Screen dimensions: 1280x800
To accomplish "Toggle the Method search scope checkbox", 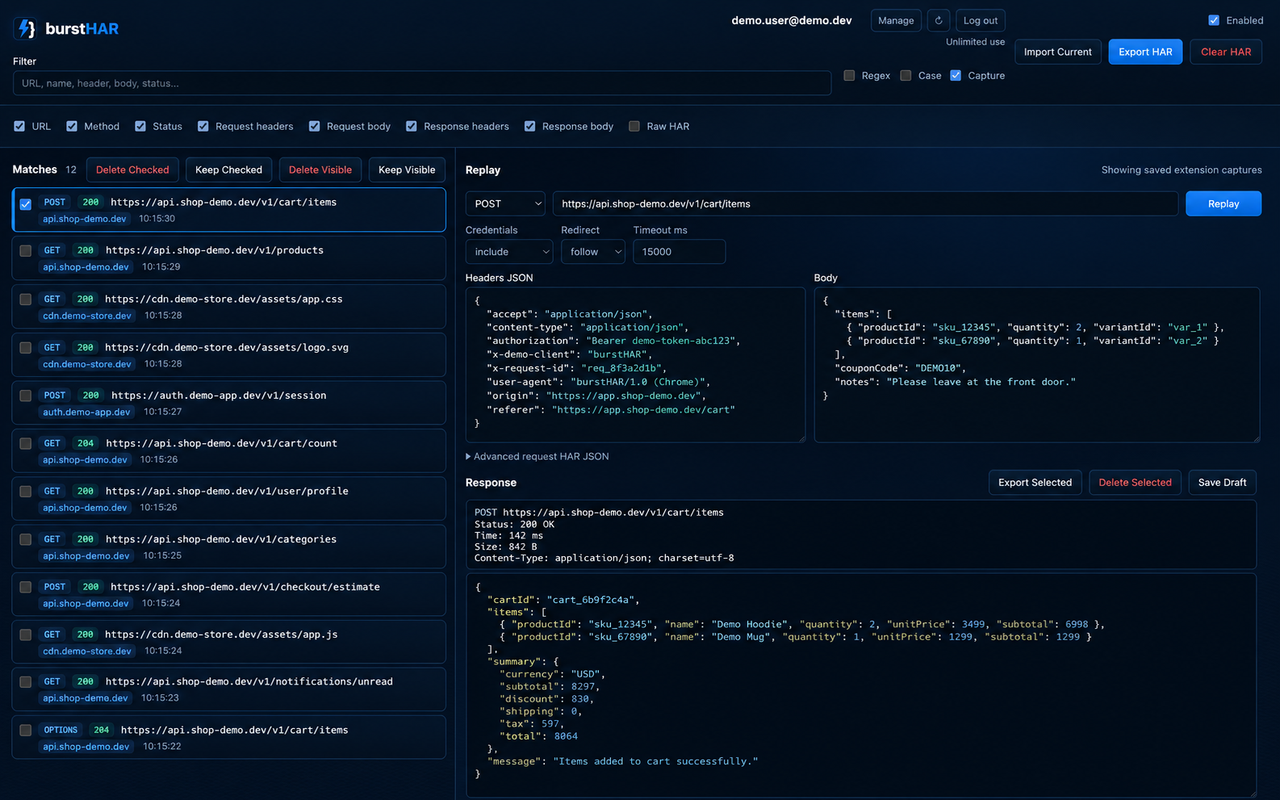I will click(72, 126).
